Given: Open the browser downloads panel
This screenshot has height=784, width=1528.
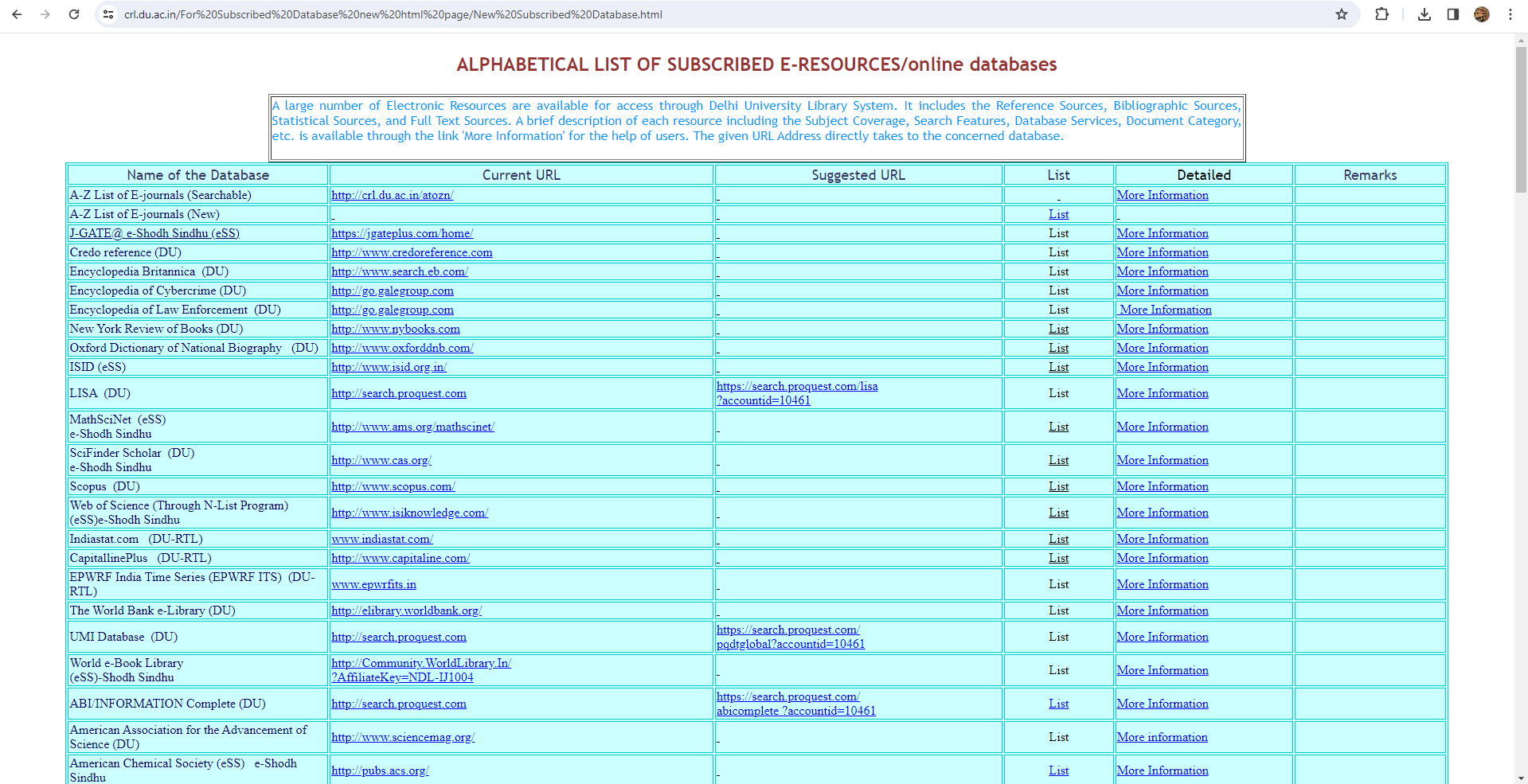Looking at the screenshot, I should tap(1424, 14).
